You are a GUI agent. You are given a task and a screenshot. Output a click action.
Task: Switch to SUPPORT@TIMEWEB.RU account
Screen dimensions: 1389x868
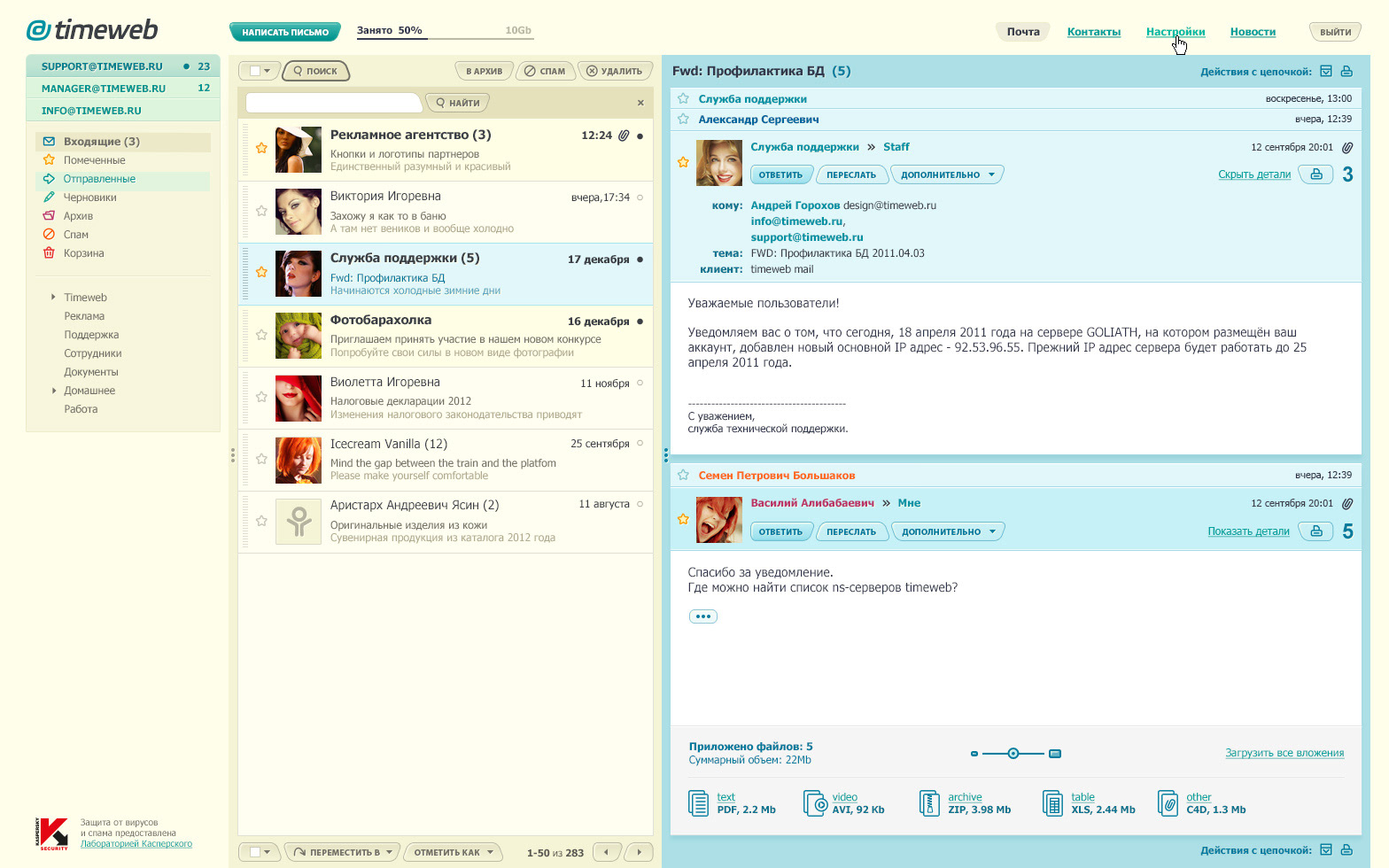123,66
